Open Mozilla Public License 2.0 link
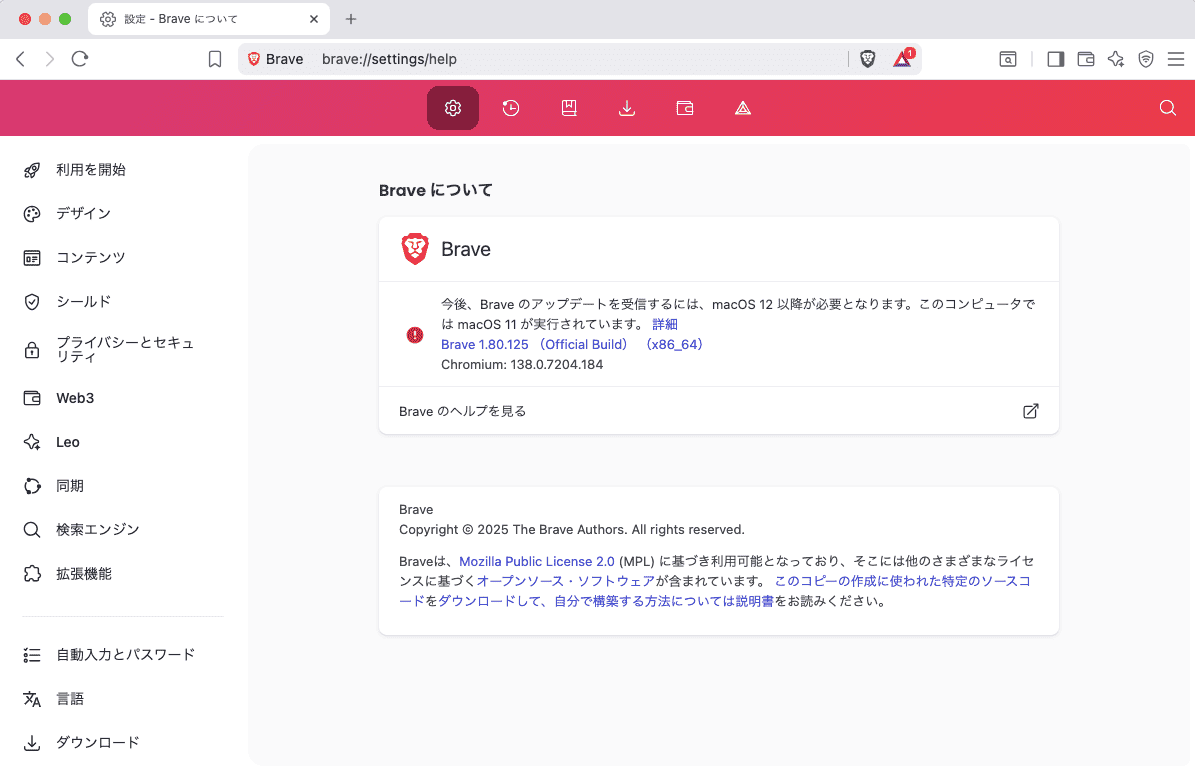 pos(537,561)
